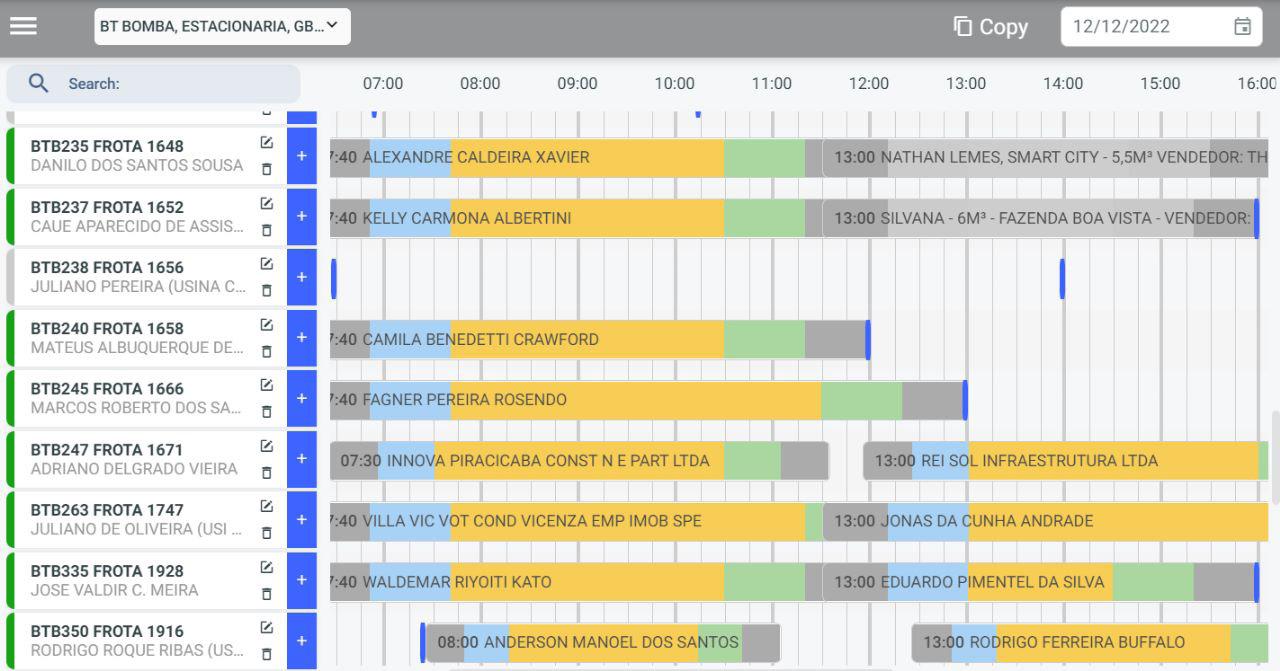Edit BTB238 FROTA 1656 row
The height and width of the screenshot is (671, 1280).
pyautogui.click(x=266, y=264)
